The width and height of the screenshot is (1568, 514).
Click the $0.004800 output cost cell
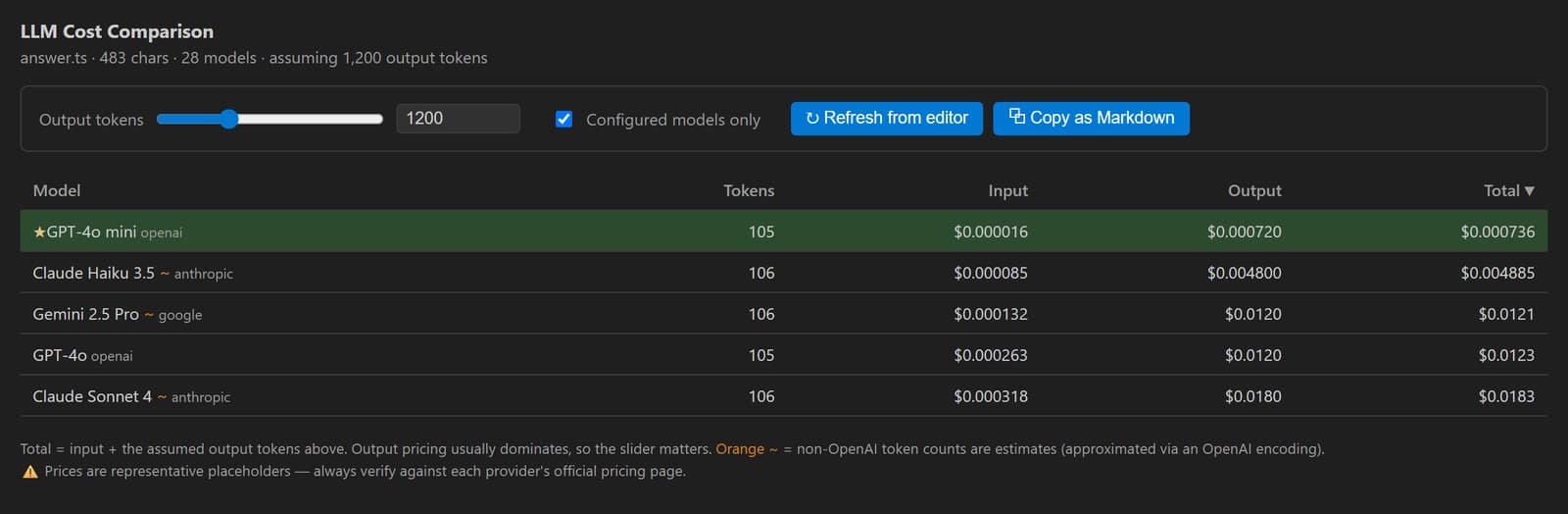coord(1244,273)
